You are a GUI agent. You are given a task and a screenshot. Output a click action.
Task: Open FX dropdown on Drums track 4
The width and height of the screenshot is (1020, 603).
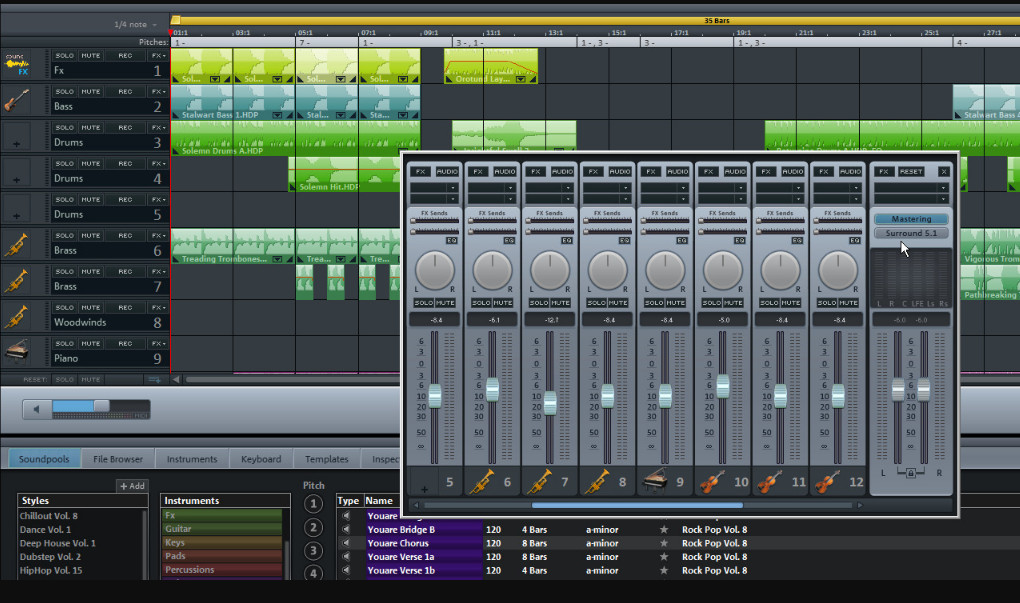coord(158,164)
